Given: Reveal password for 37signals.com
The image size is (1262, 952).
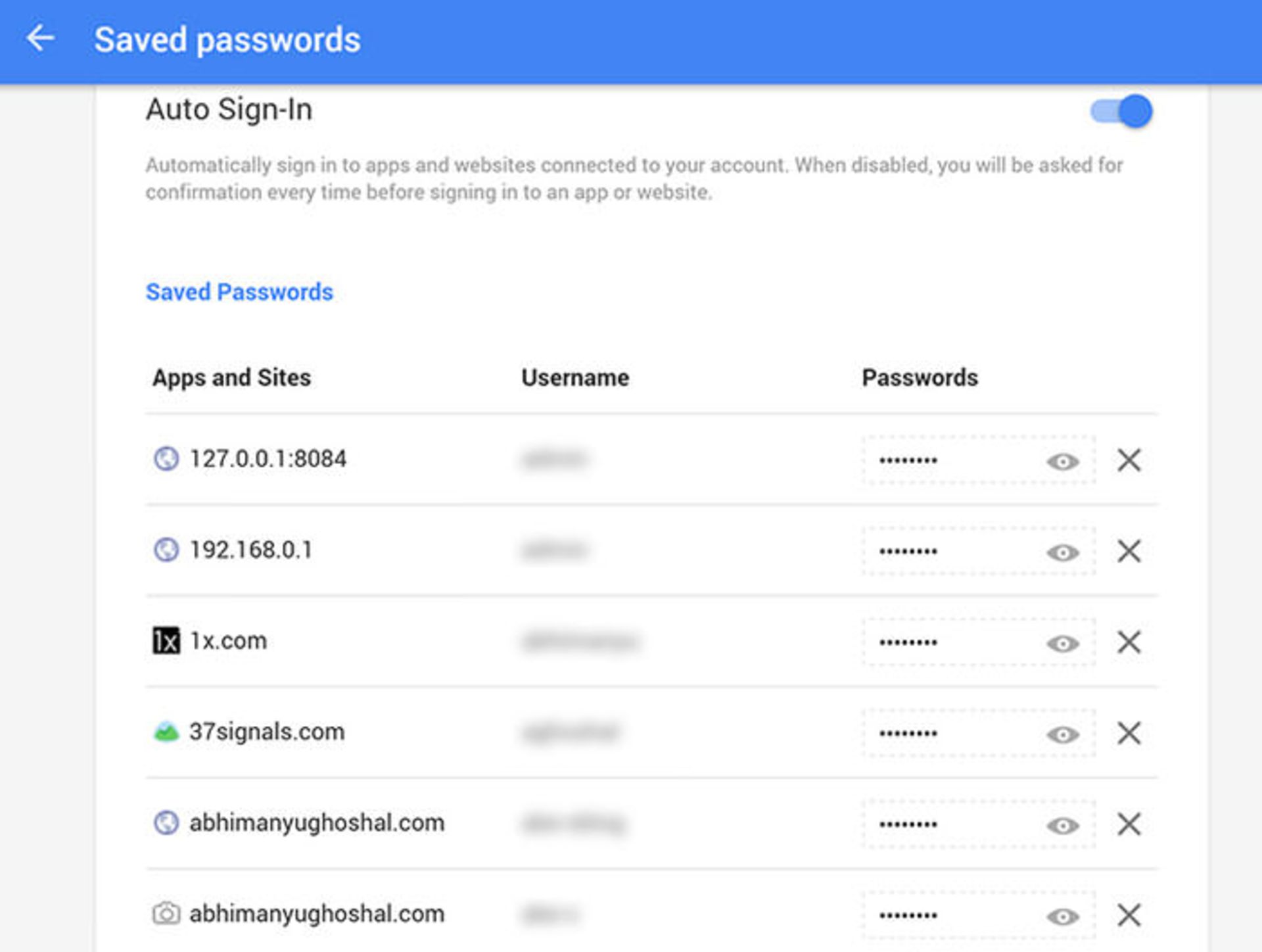Looking at the screenshot, I should 1062,734.
